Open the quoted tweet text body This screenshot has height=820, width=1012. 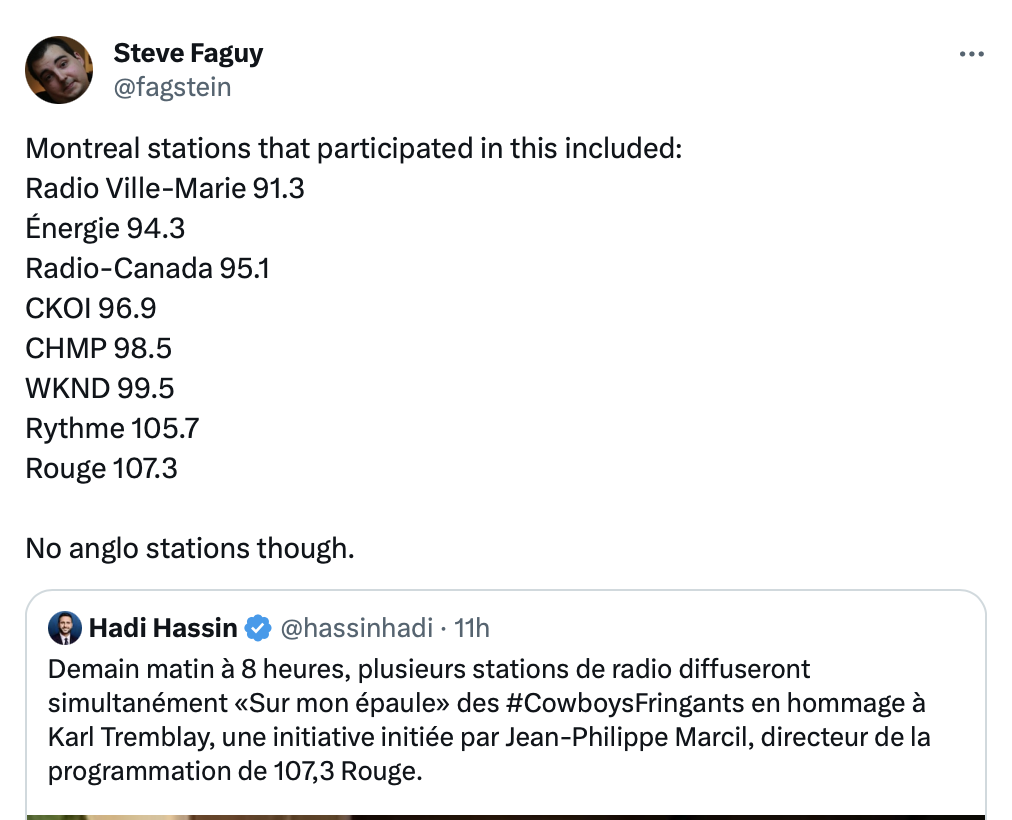click(489, 720)
